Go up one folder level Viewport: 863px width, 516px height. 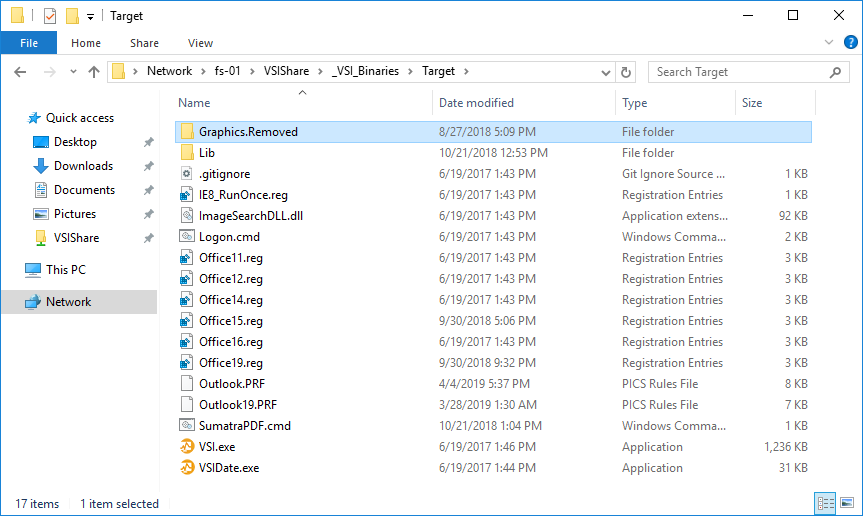pyautogui.click(x=94, y=72)
